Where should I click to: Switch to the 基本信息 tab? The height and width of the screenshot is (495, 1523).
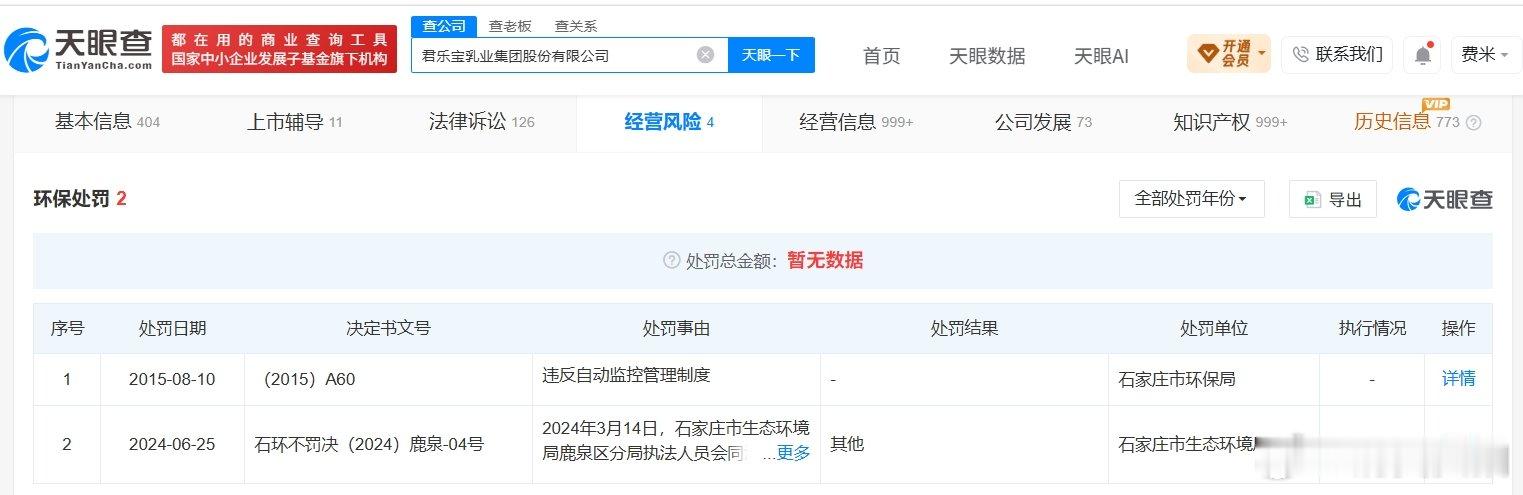click(107, 122)
